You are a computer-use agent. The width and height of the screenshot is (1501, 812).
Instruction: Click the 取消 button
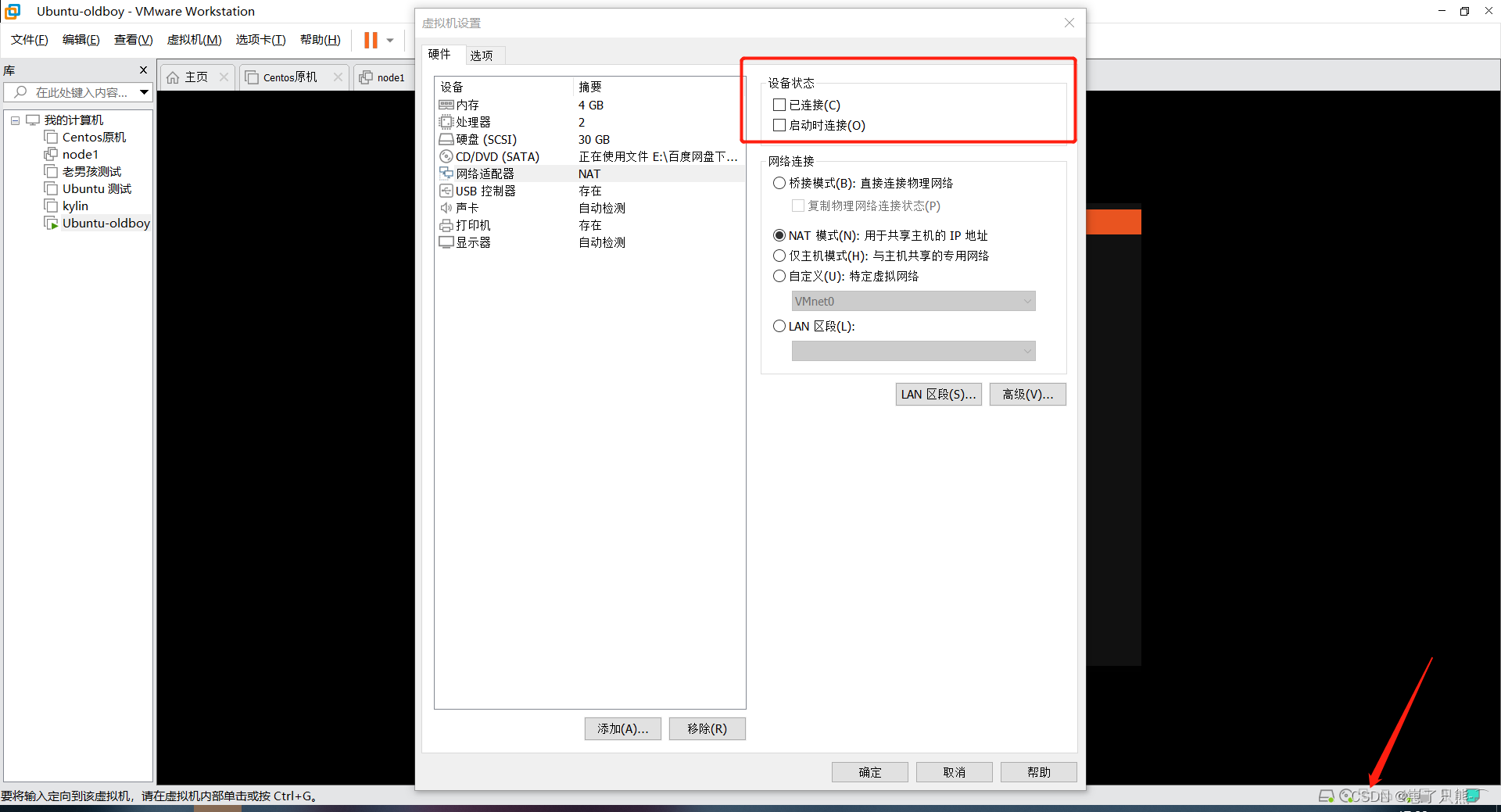pos(955,772)
